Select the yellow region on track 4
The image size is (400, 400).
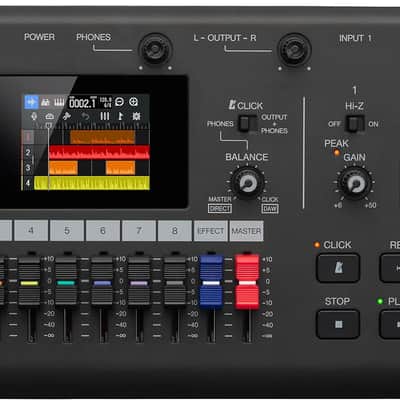92,183
